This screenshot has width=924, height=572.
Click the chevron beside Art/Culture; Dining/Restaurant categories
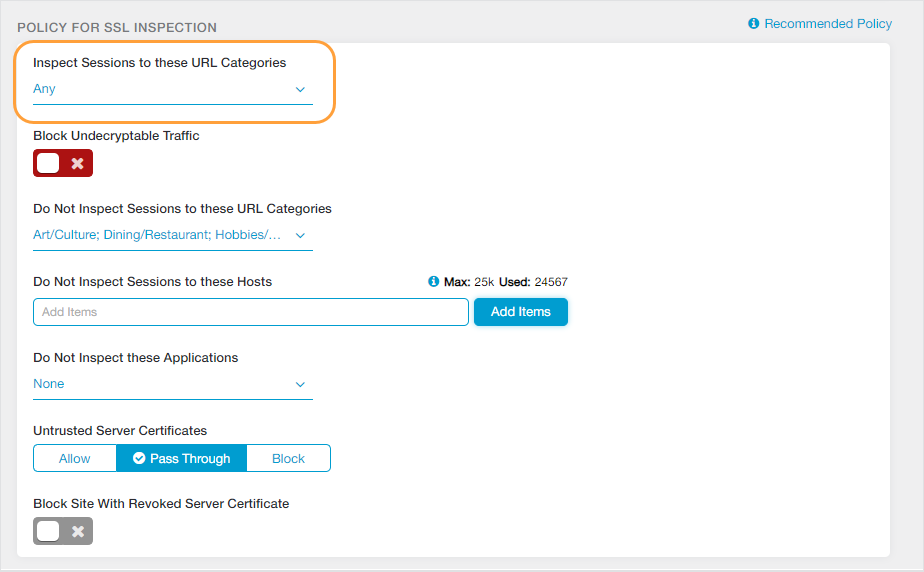(300, 236)
